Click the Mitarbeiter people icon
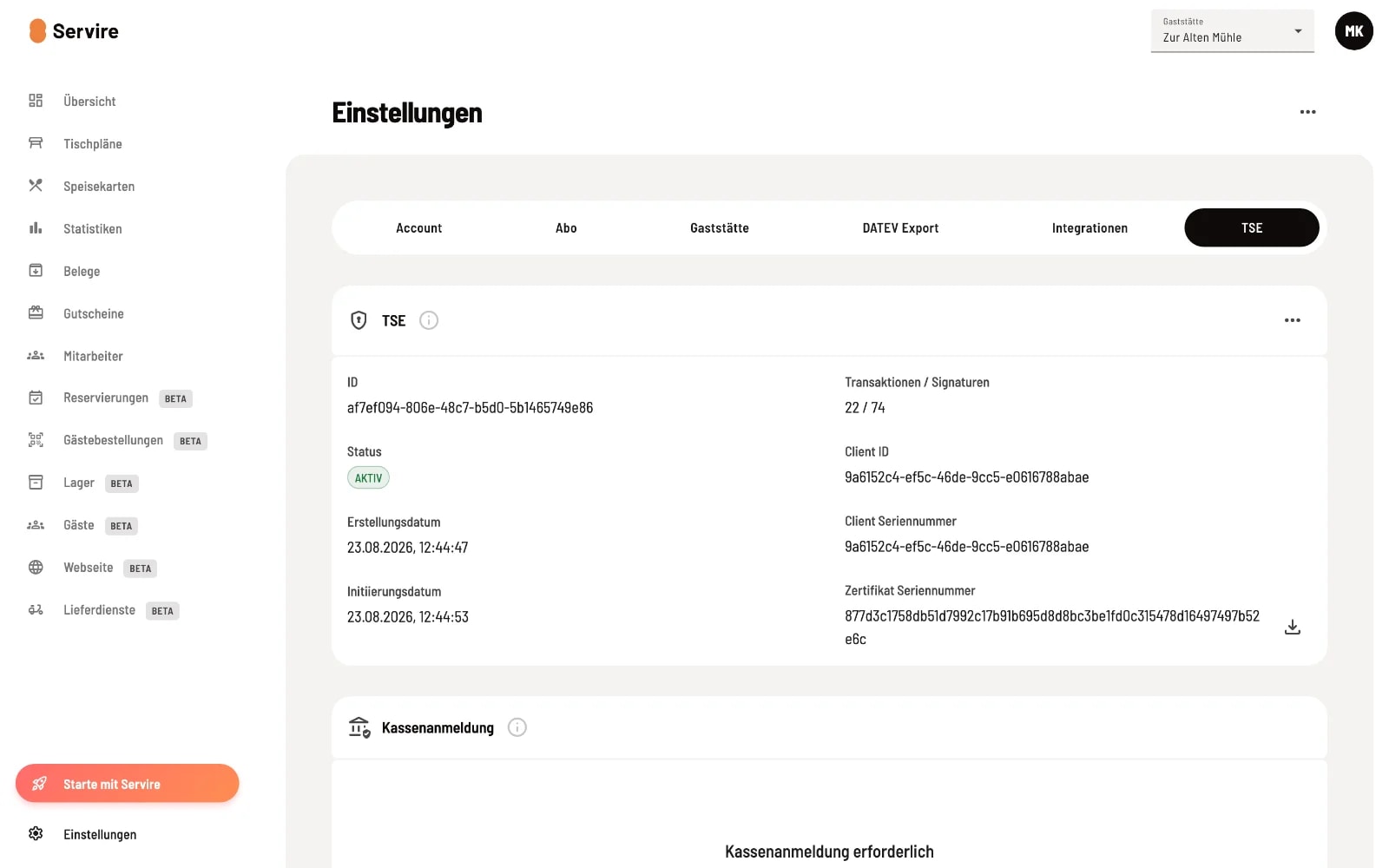Screen dimensions: 1389x868 click(36, 355)
